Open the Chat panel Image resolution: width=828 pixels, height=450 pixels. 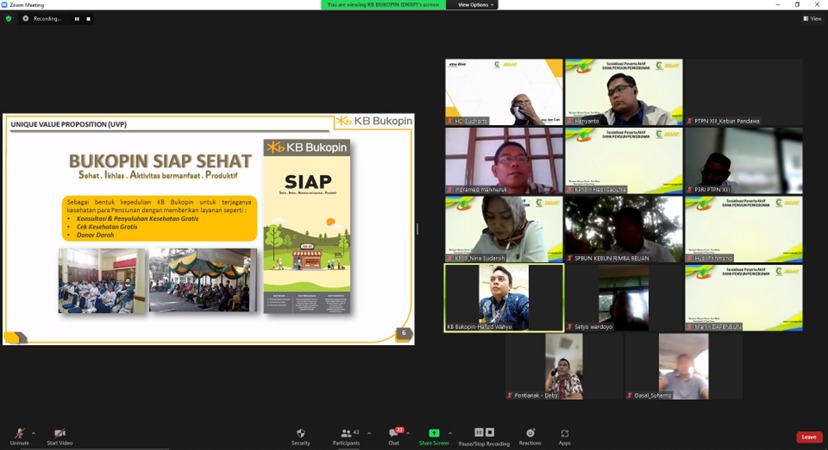[394, 434]
